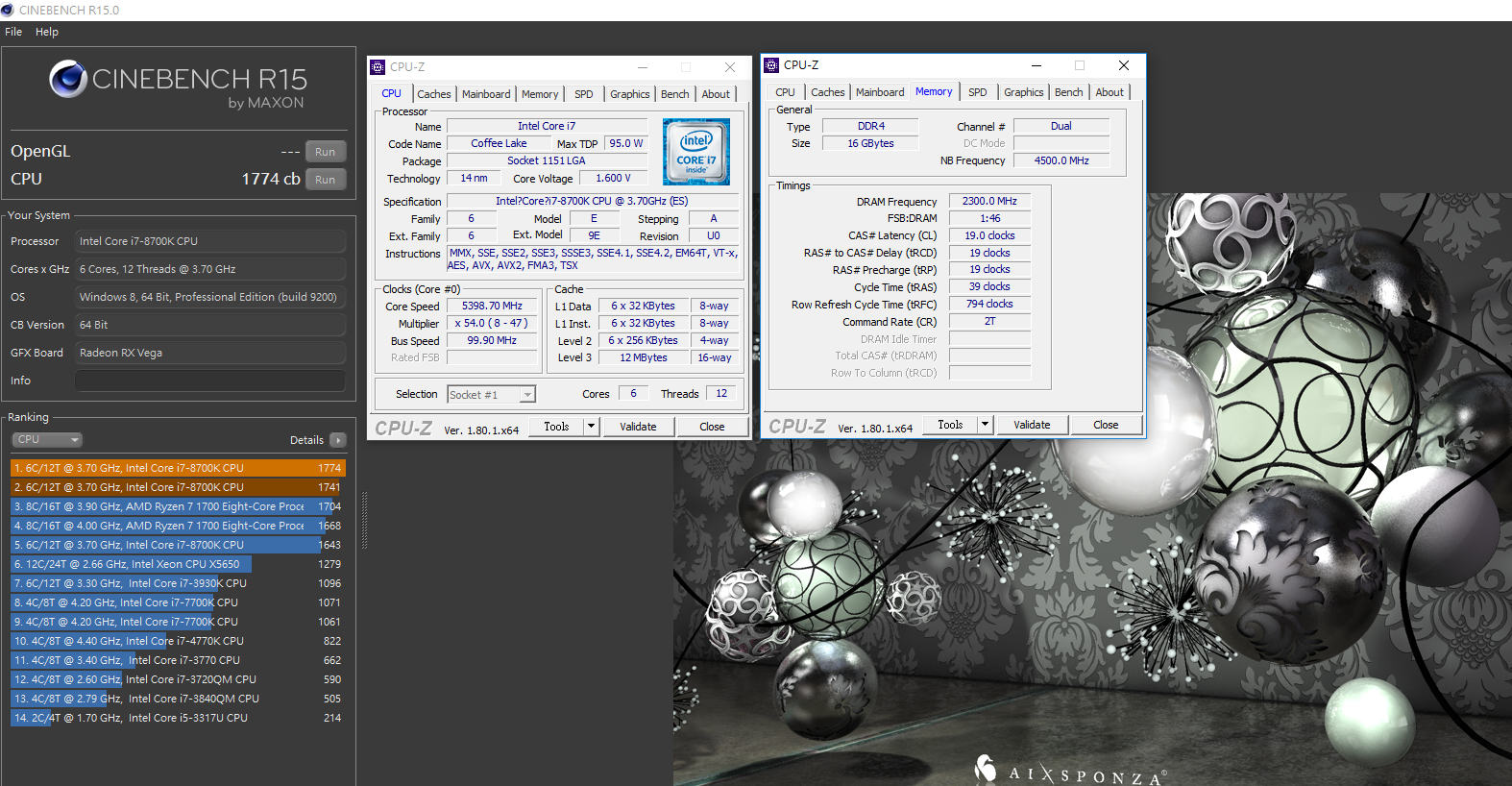Click the CPU-Z icon in right window title bar

click(771, 65)
